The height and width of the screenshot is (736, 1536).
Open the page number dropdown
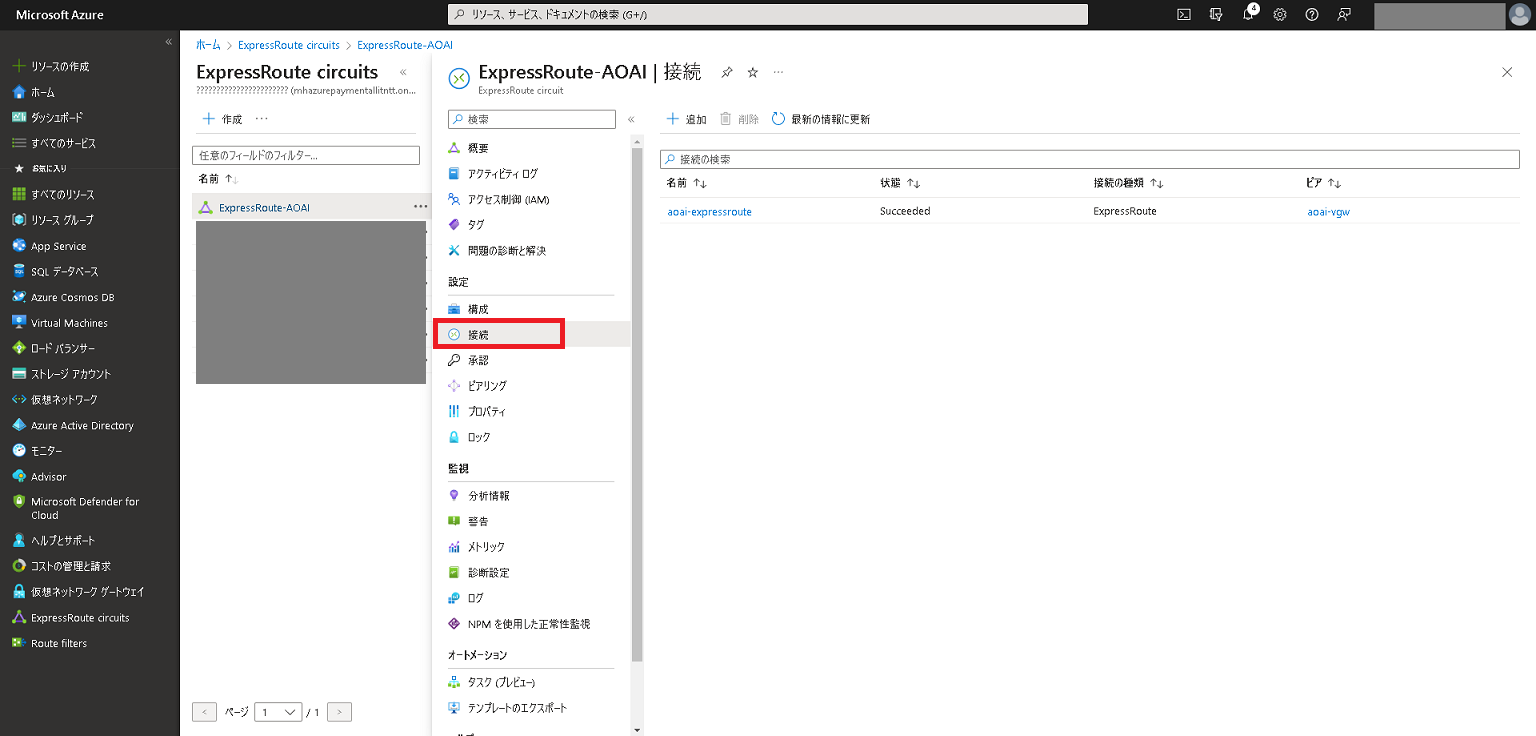278,712
